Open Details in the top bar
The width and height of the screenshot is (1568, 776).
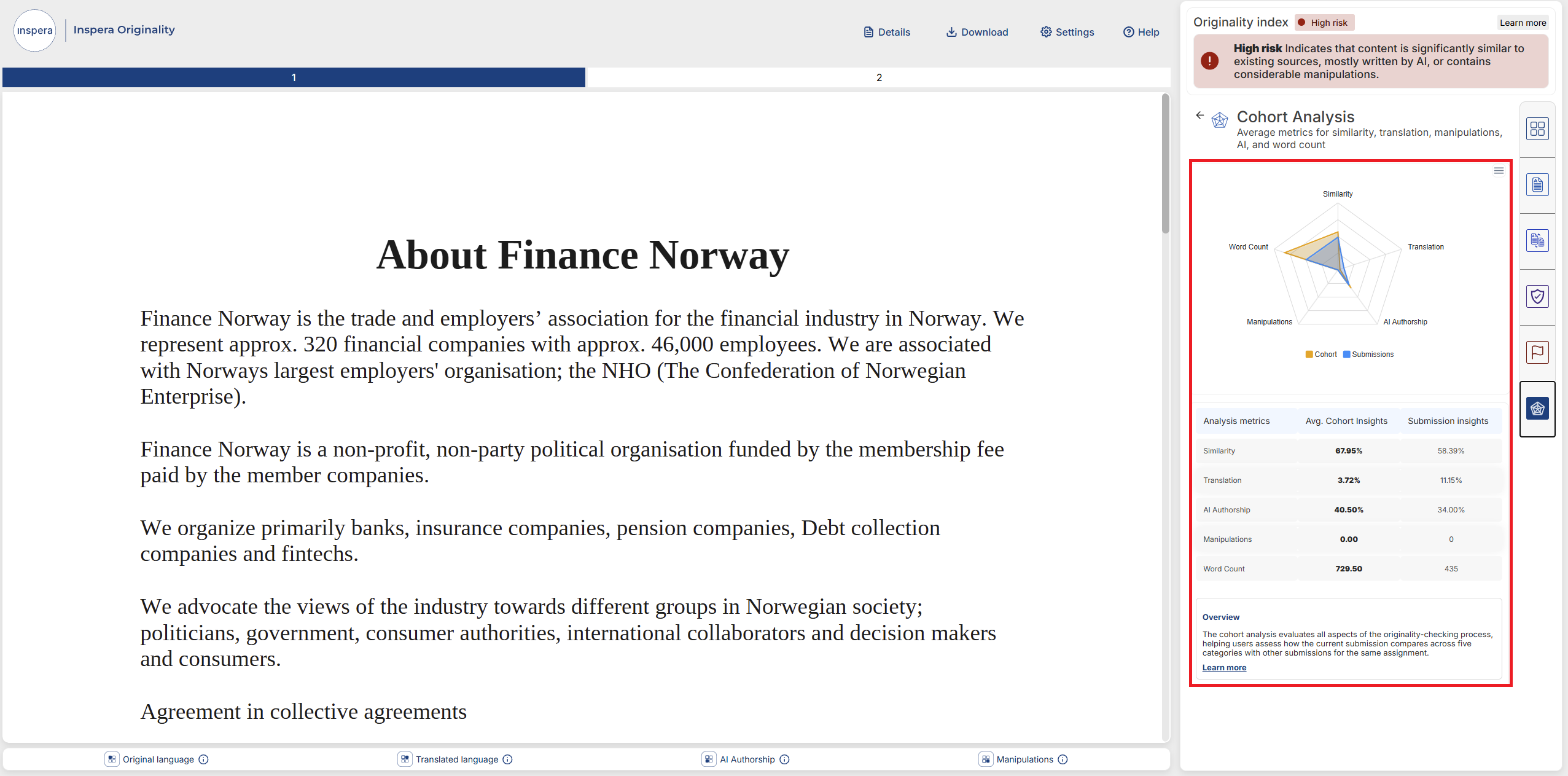[x=887, y=32]
